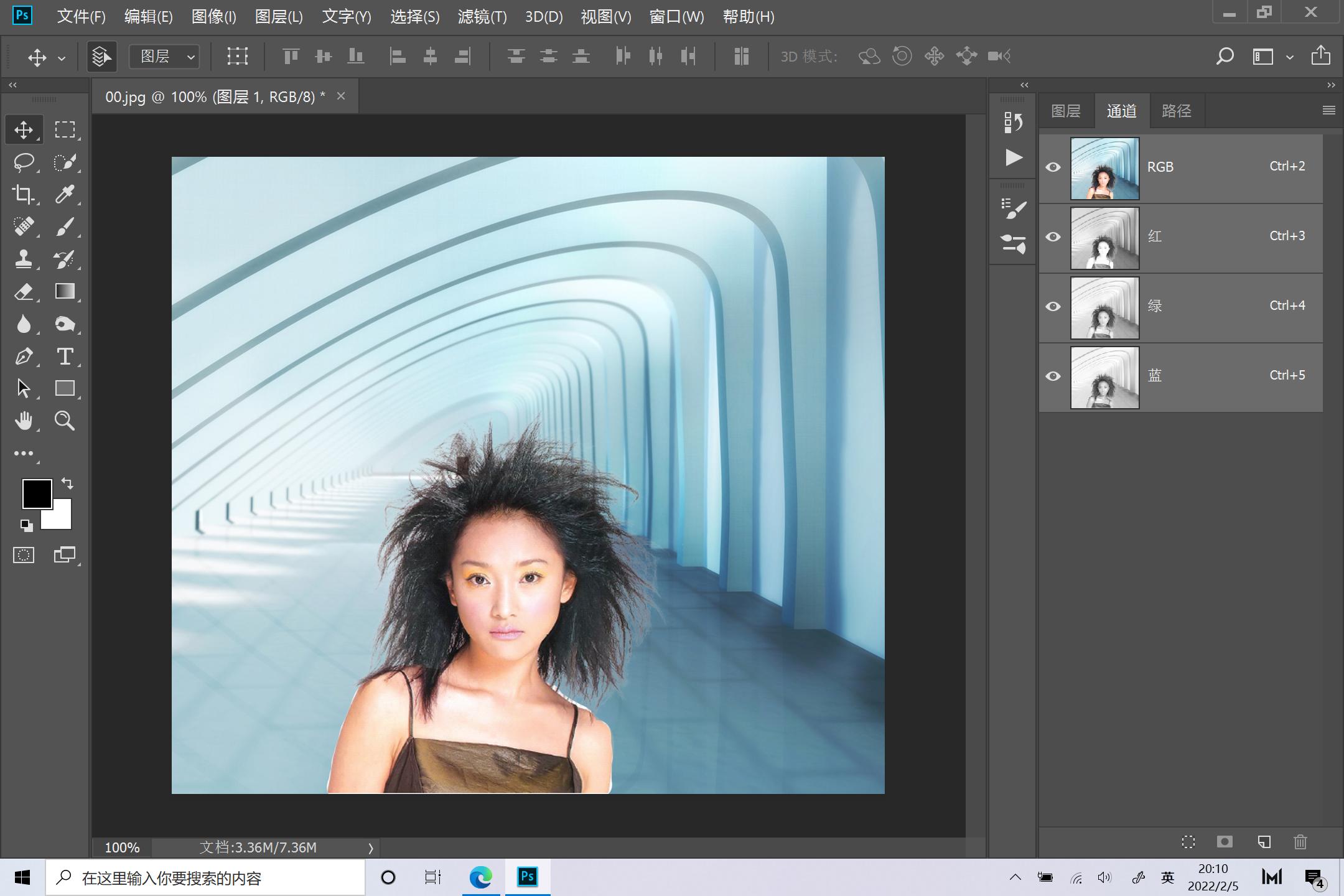
Task: Expand the status bar info arrow
Action: click(x=371, y=847)
